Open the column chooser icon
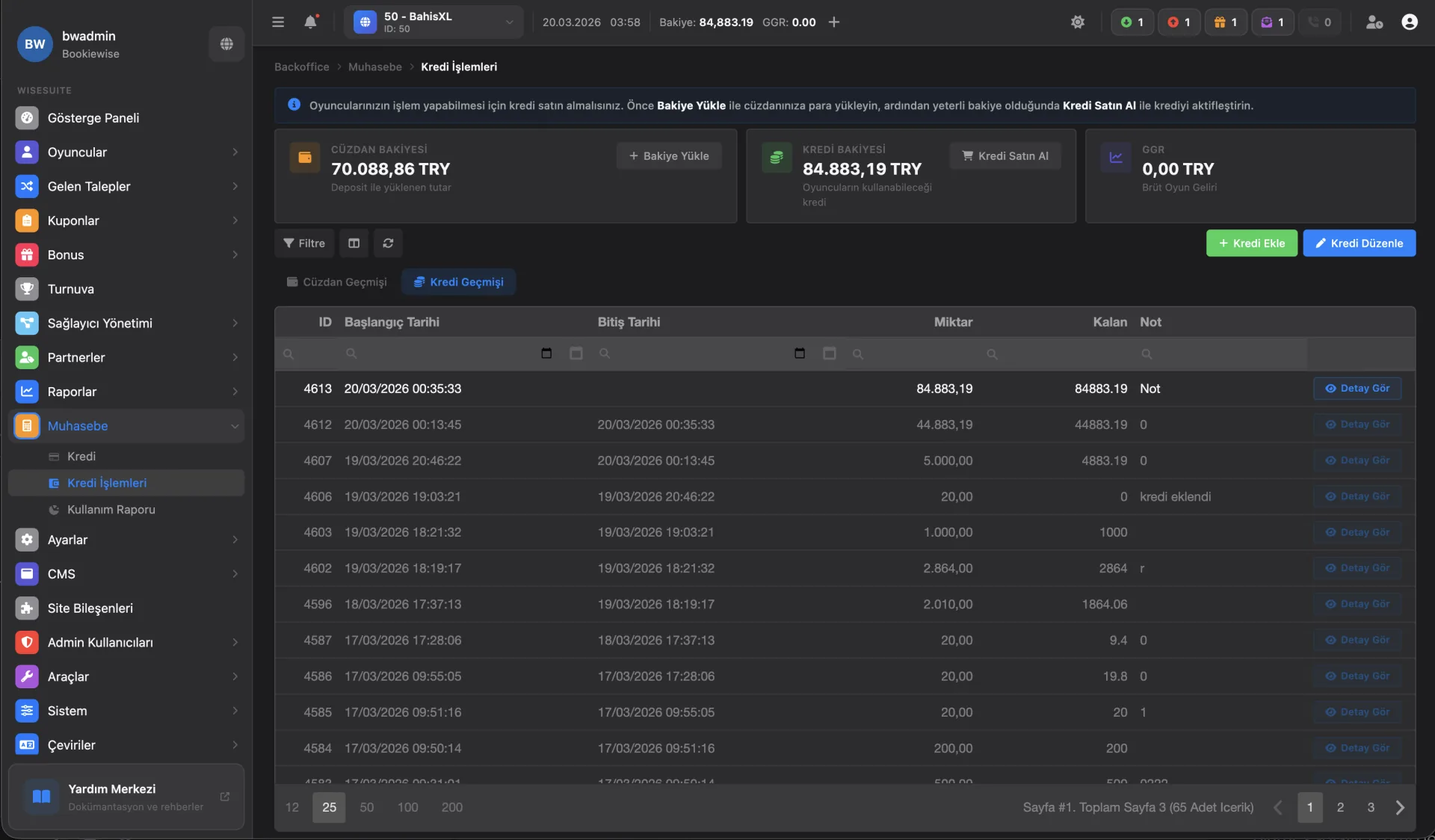This screenshot has width=1435, height=840. tap(354, 243)
